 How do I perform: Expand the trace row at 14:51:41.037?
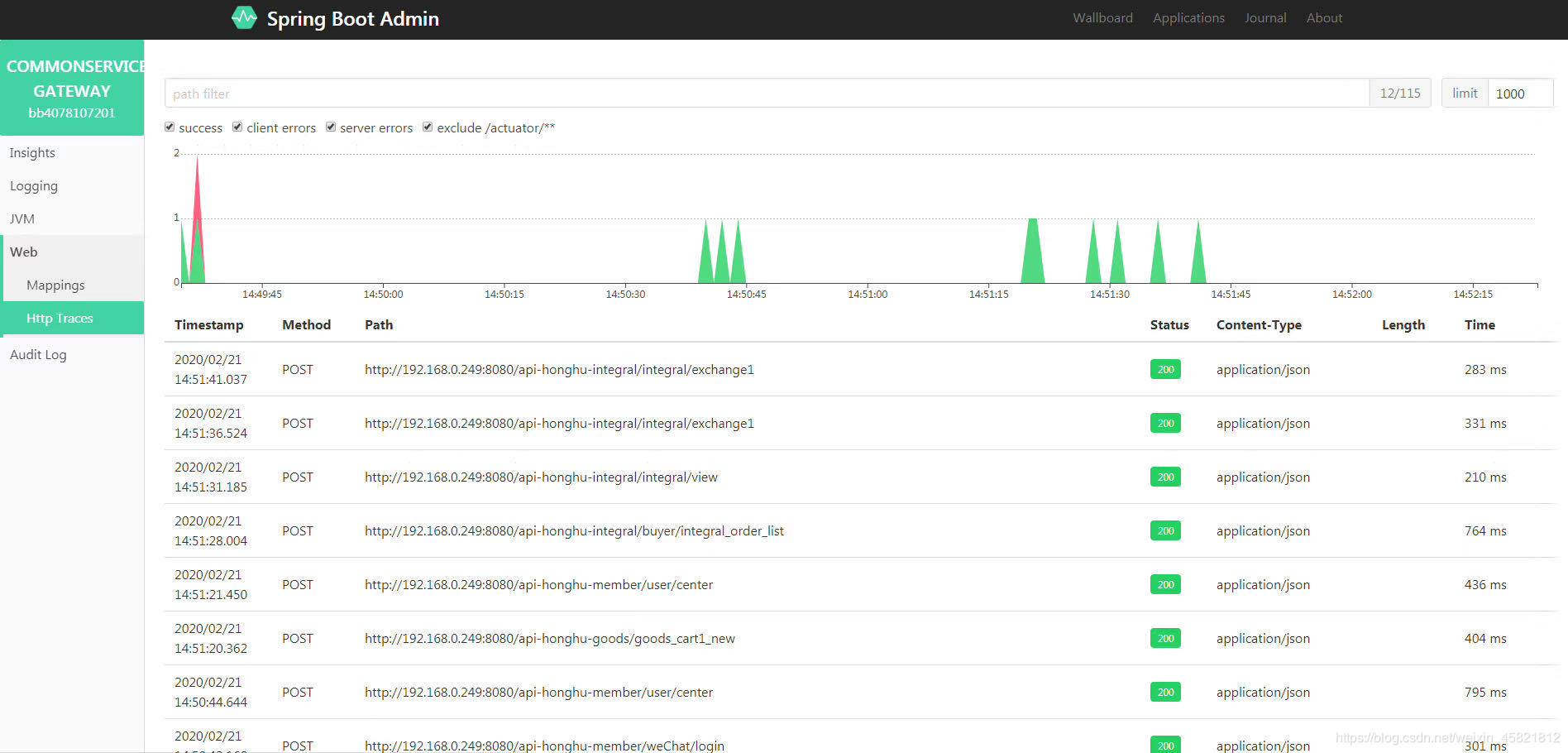860,370
